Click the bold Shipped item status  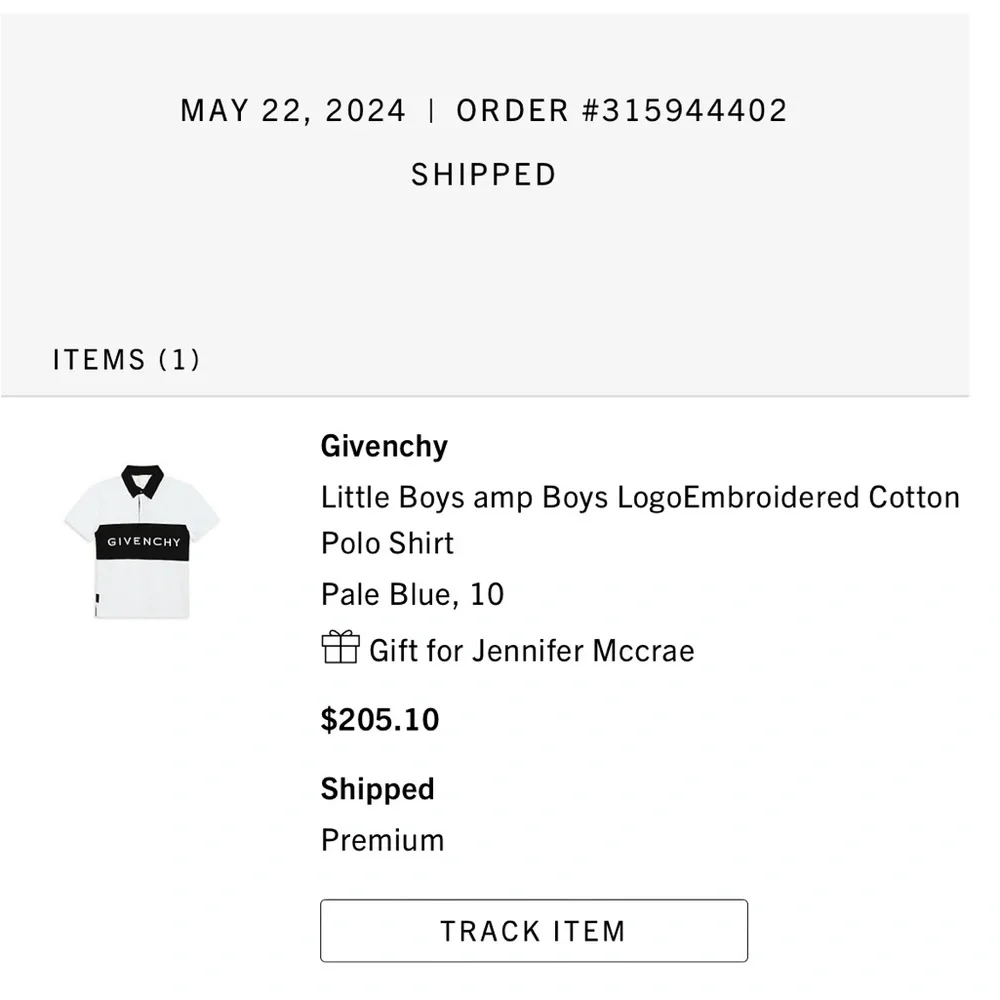377,789
